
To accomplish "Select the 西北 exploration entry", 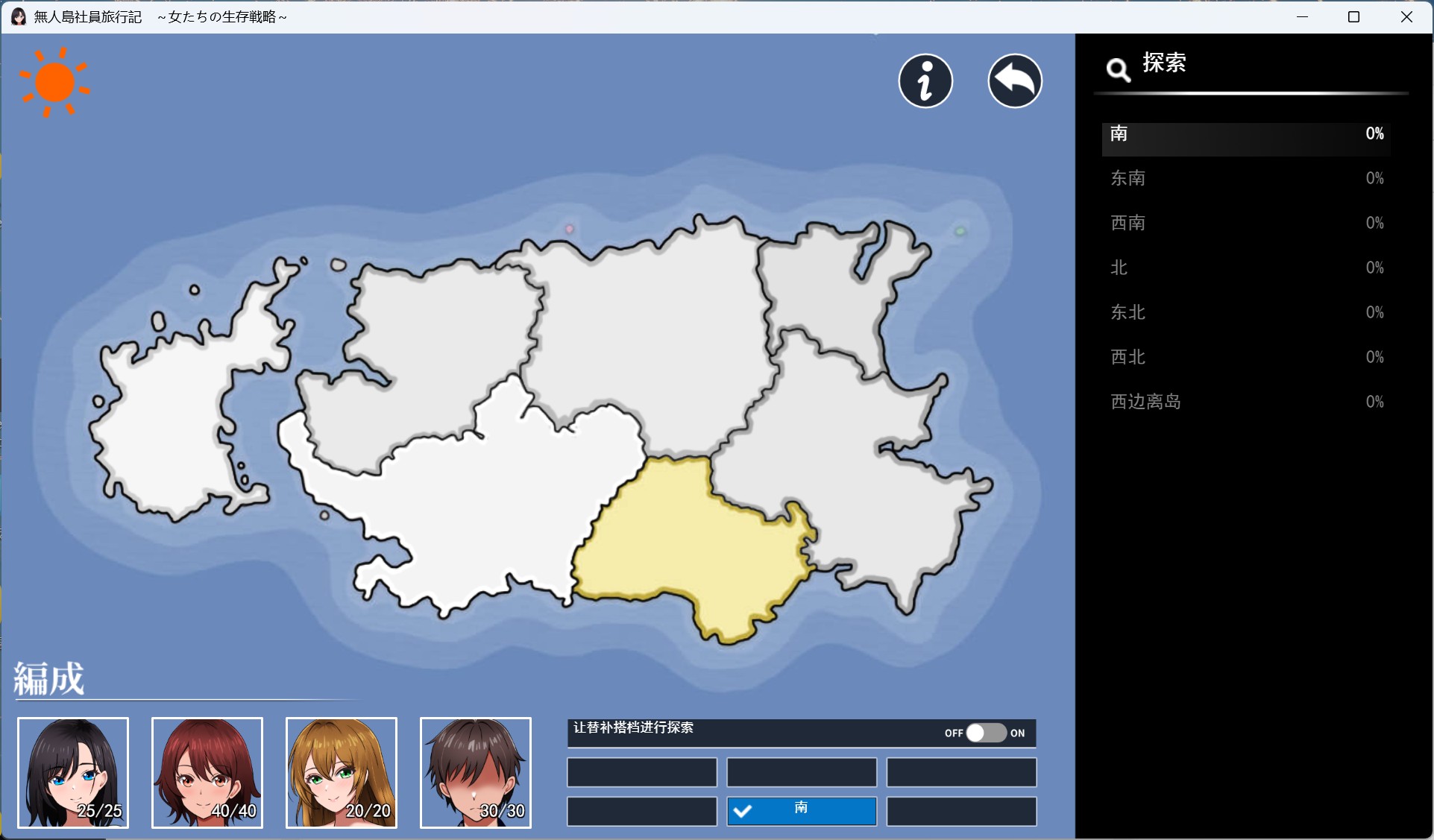I will click(x=1245, y=357).
